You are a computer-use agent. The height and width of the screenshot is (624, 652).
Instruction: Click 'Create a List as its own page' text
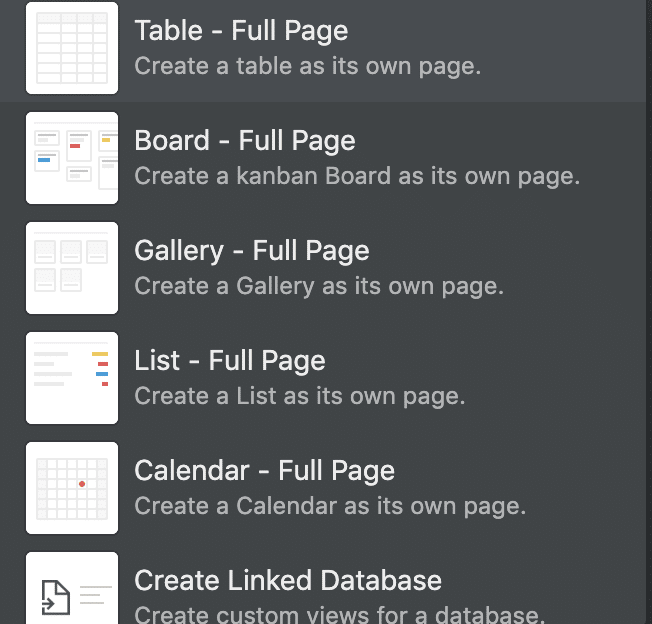(x=300, y=397)
